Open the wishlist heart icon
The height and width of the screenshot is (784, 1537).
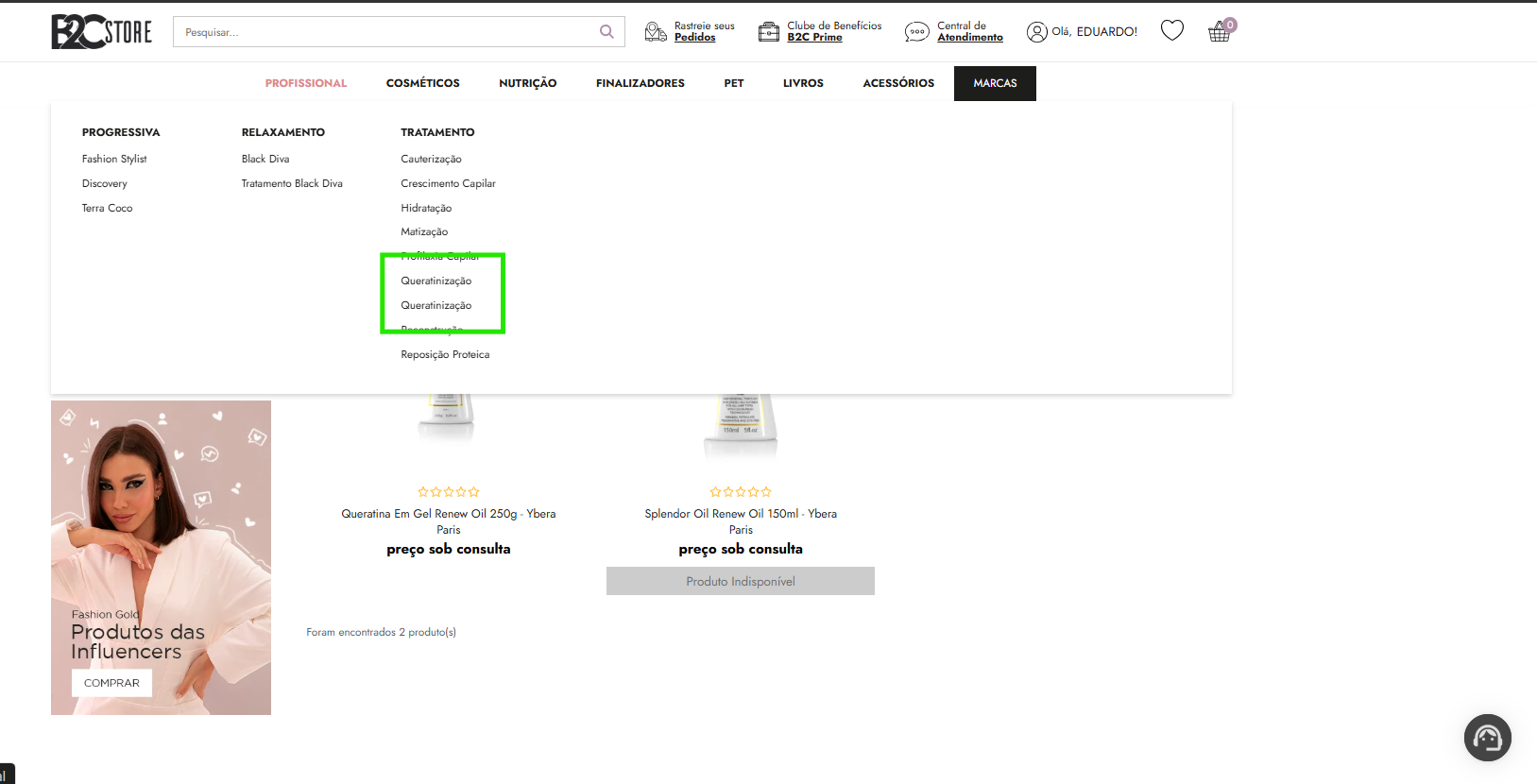click(x=1172, y=31)
